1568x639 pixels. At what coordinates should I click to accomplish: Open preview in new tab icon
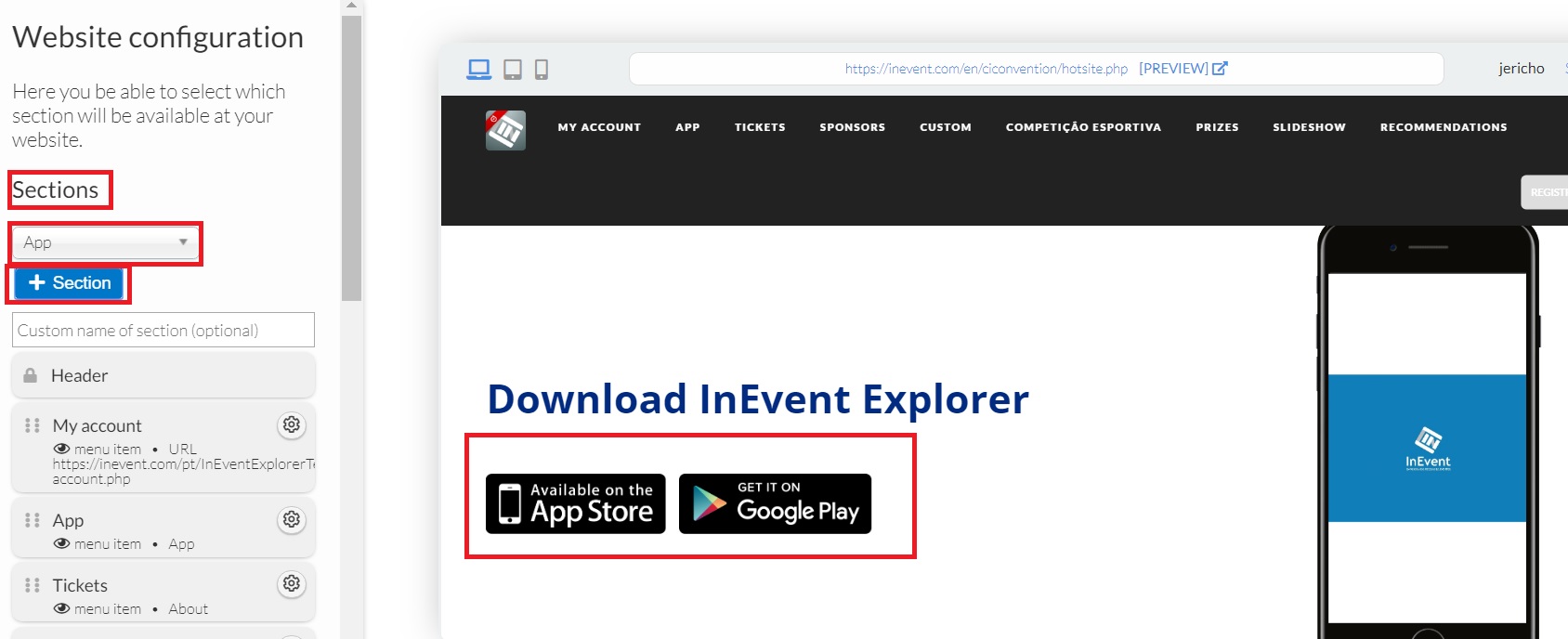click(x=1220, y=68)
